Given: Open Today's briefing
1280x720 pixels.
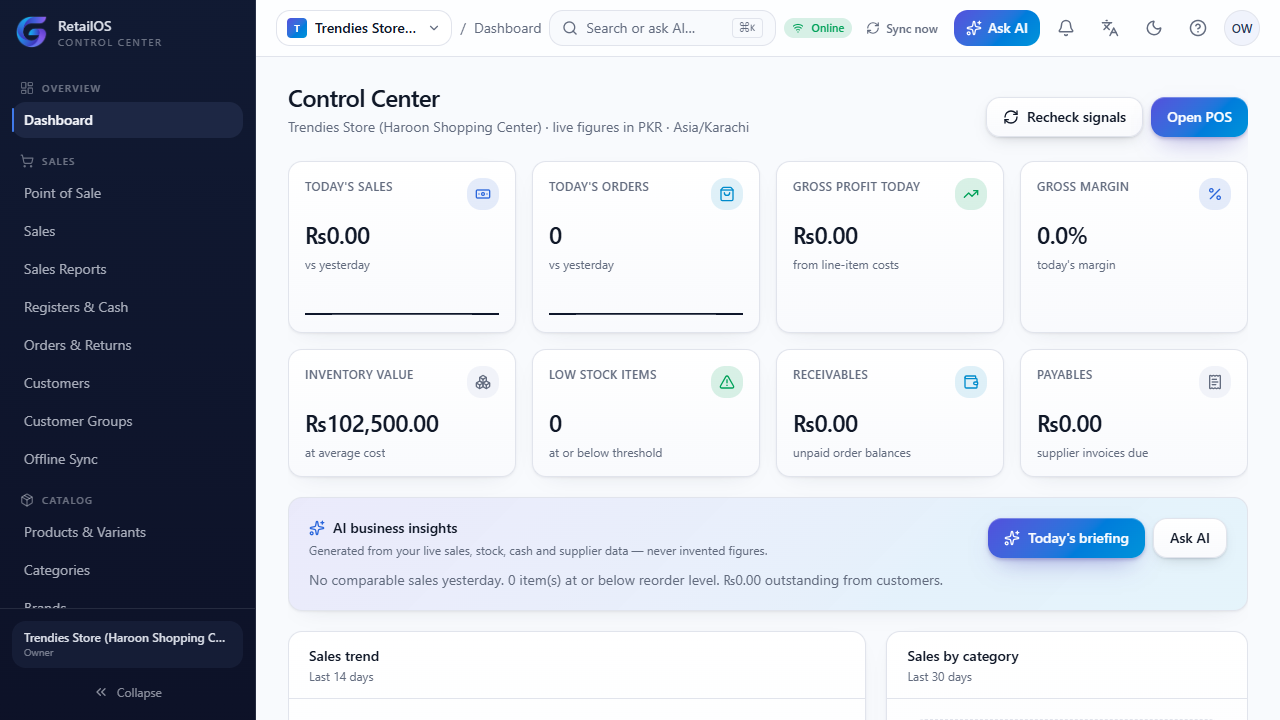Looking at the screenshot, I should pyautogui.click(x=1066, y=538).
